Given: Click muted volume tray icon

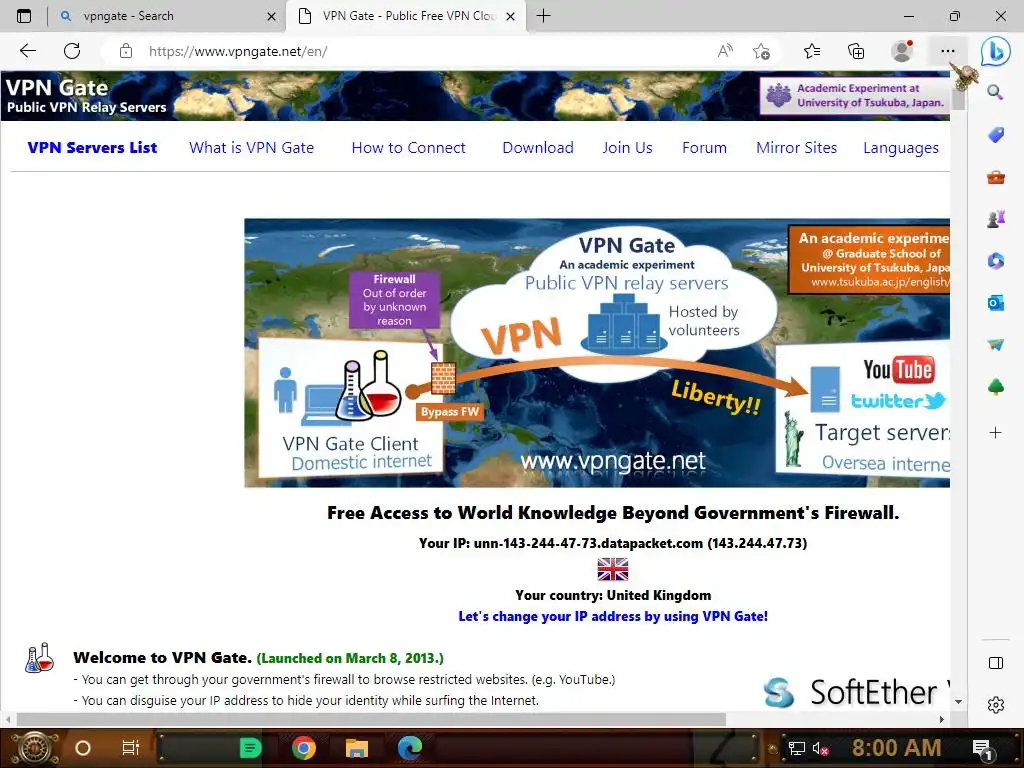Looking at the screenshot, I should tap(820, 748).
